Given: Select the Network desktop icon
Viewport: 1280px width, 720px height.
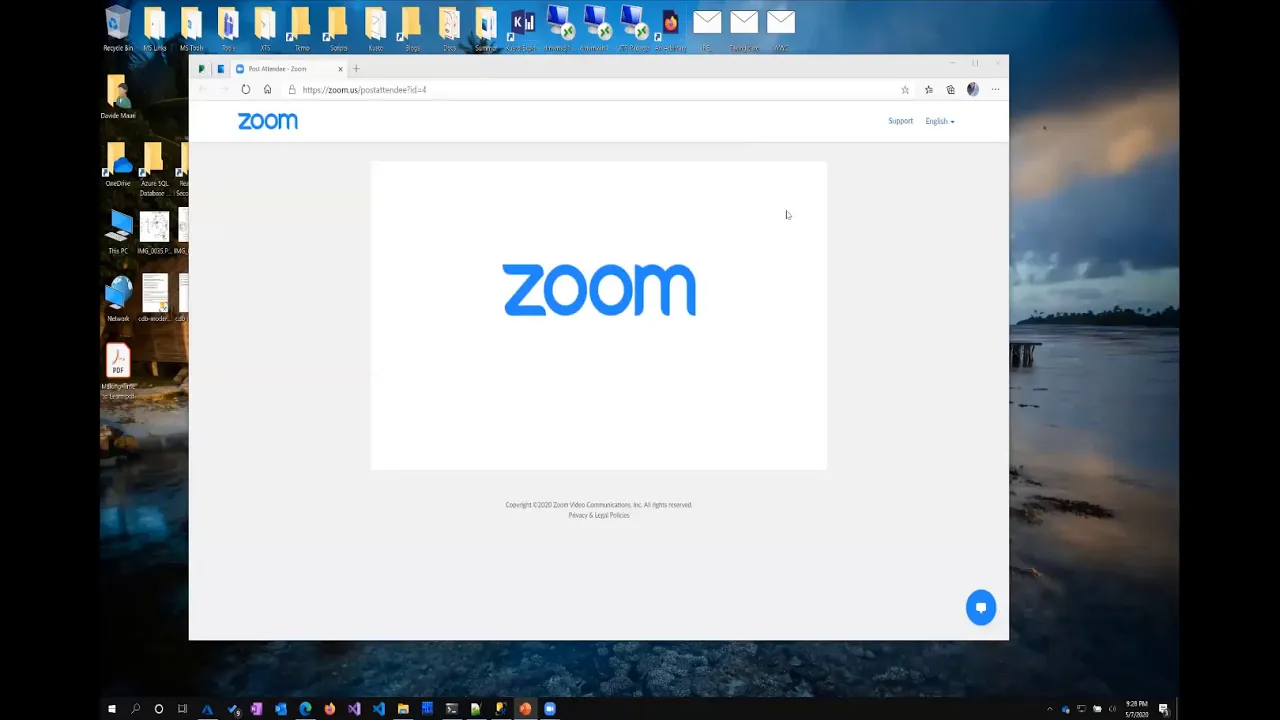Looking at the screenshot, I should pos(118,299).
